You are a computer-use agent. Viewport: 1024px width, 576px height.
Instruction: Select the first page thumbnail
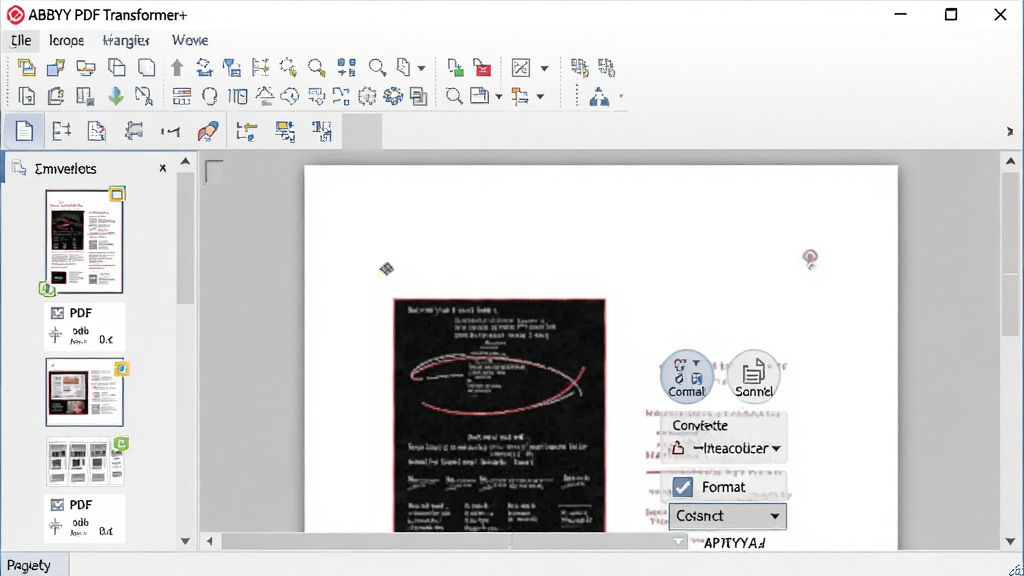click(84, 241)
